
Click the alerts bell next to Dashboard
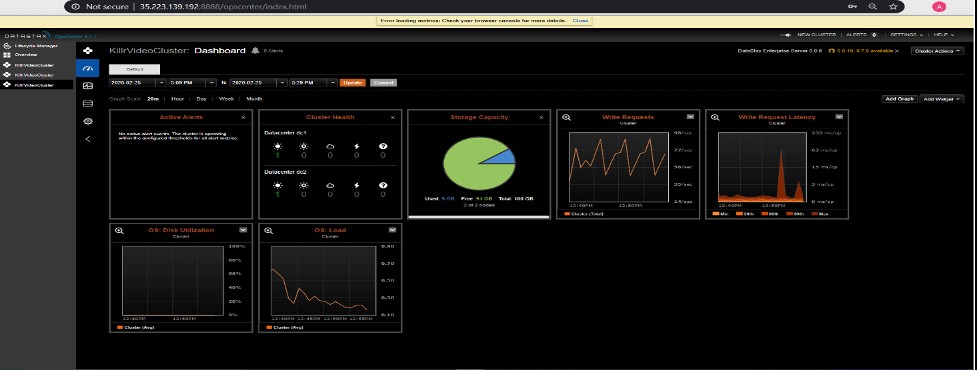pos(255,50)
